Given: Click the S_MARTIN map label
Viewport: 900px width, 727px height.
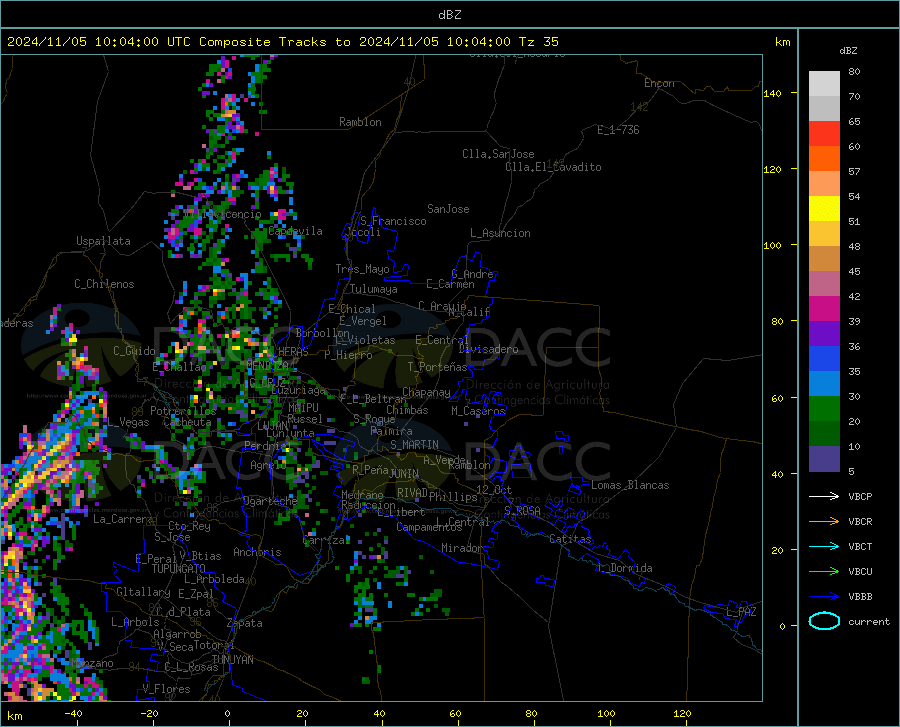Looking at the screenshot, I should click(414, 445).
